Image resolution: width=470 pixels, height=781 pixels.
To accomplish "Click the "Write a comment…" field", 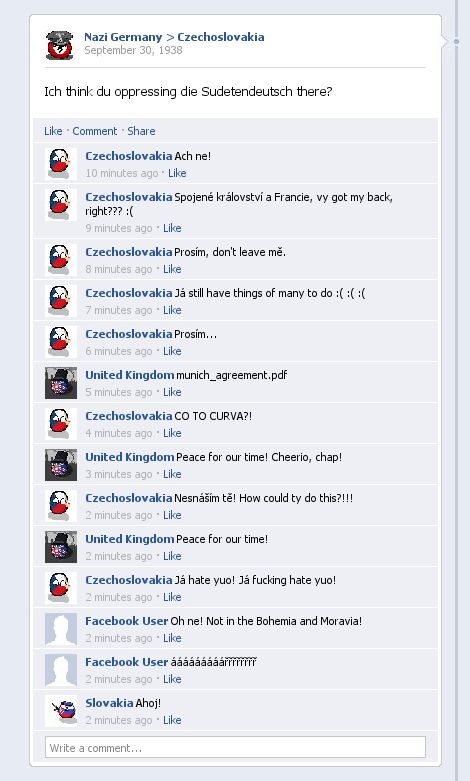I will tap(235, 747).
